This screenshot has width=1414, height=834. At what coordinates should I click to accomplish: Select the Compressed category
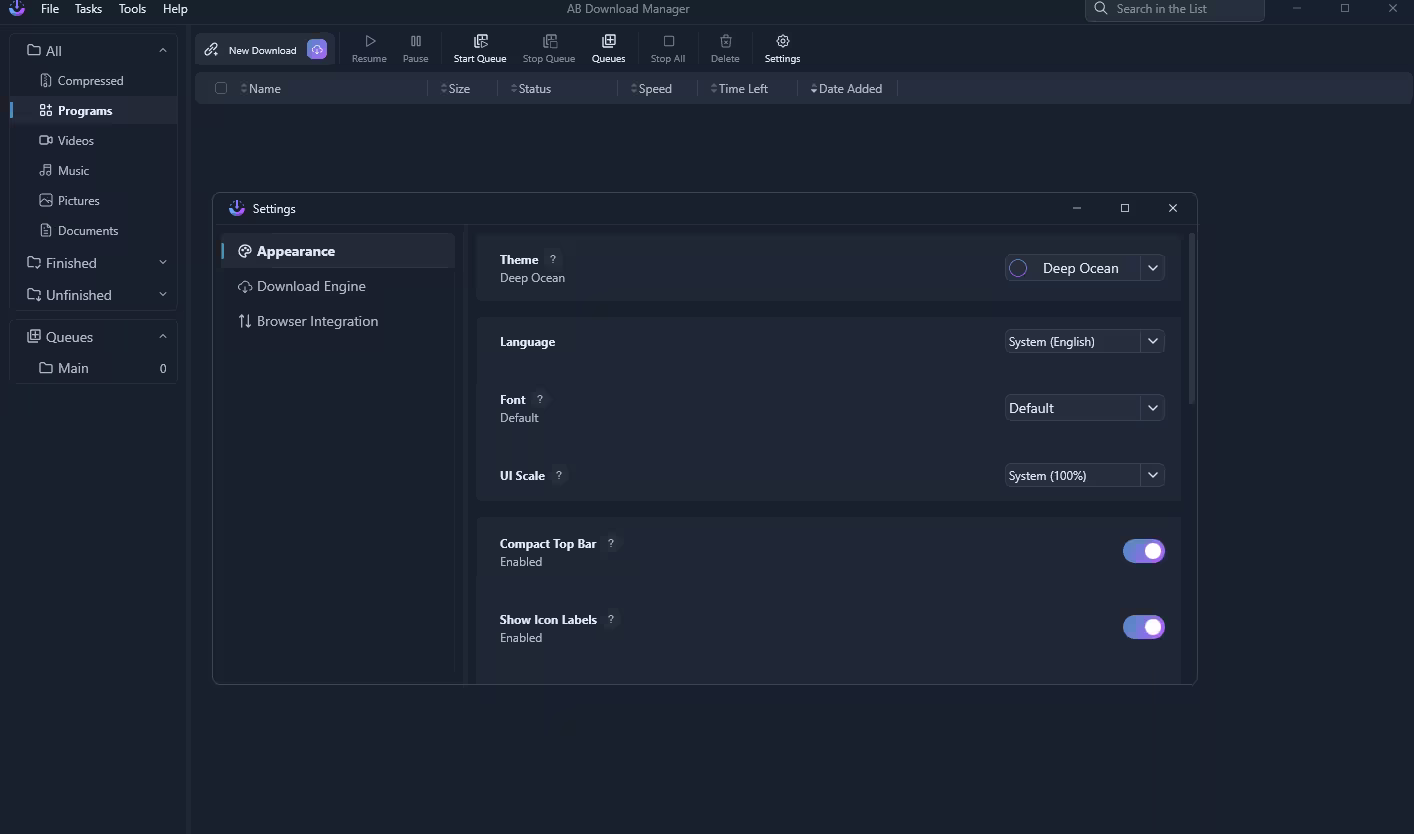pyautogui.click(x=94, y=81)
